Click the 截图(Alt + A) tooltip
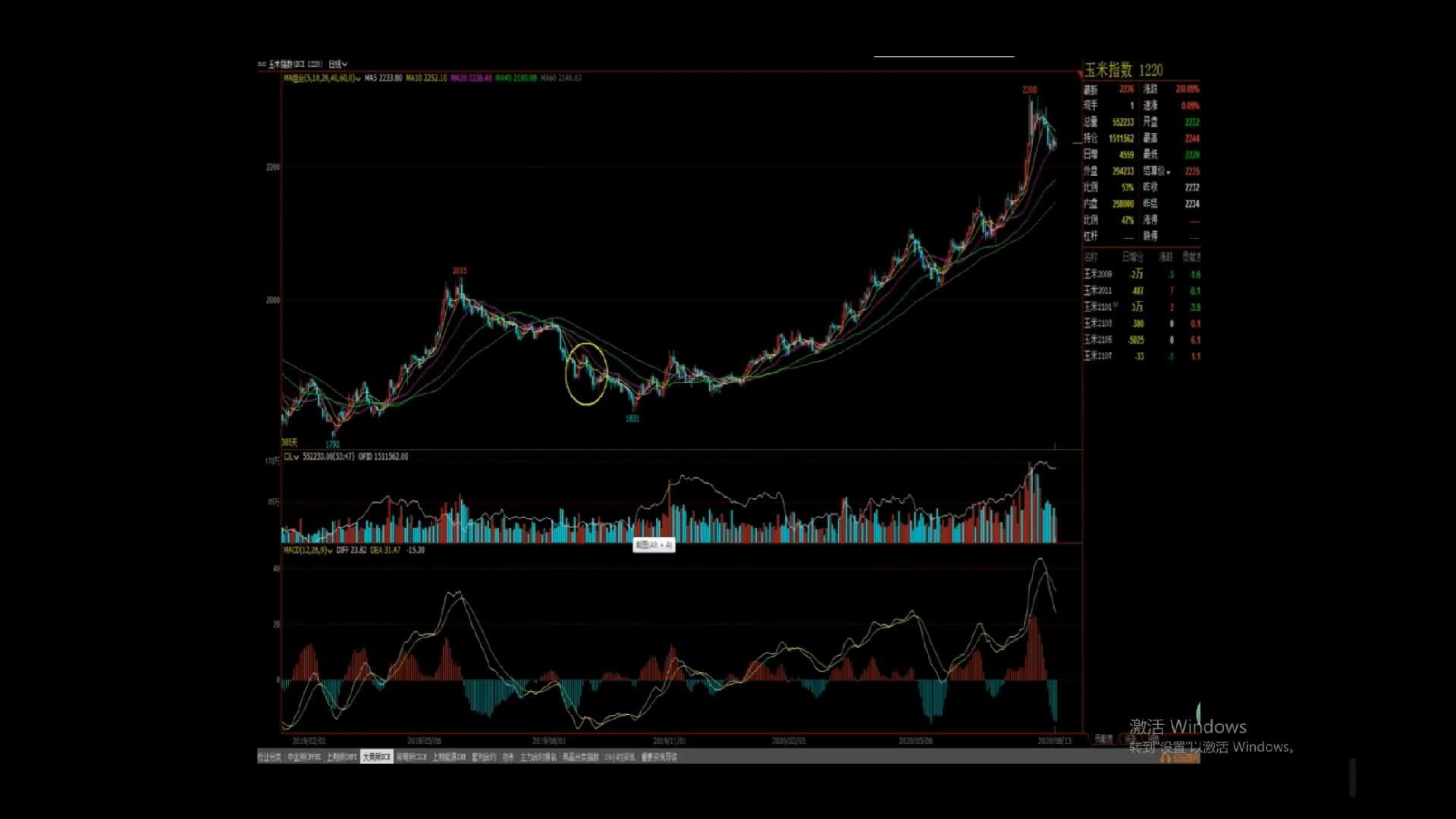The width and height of the screenshot is (1456, 819). [x=654, y=545]
